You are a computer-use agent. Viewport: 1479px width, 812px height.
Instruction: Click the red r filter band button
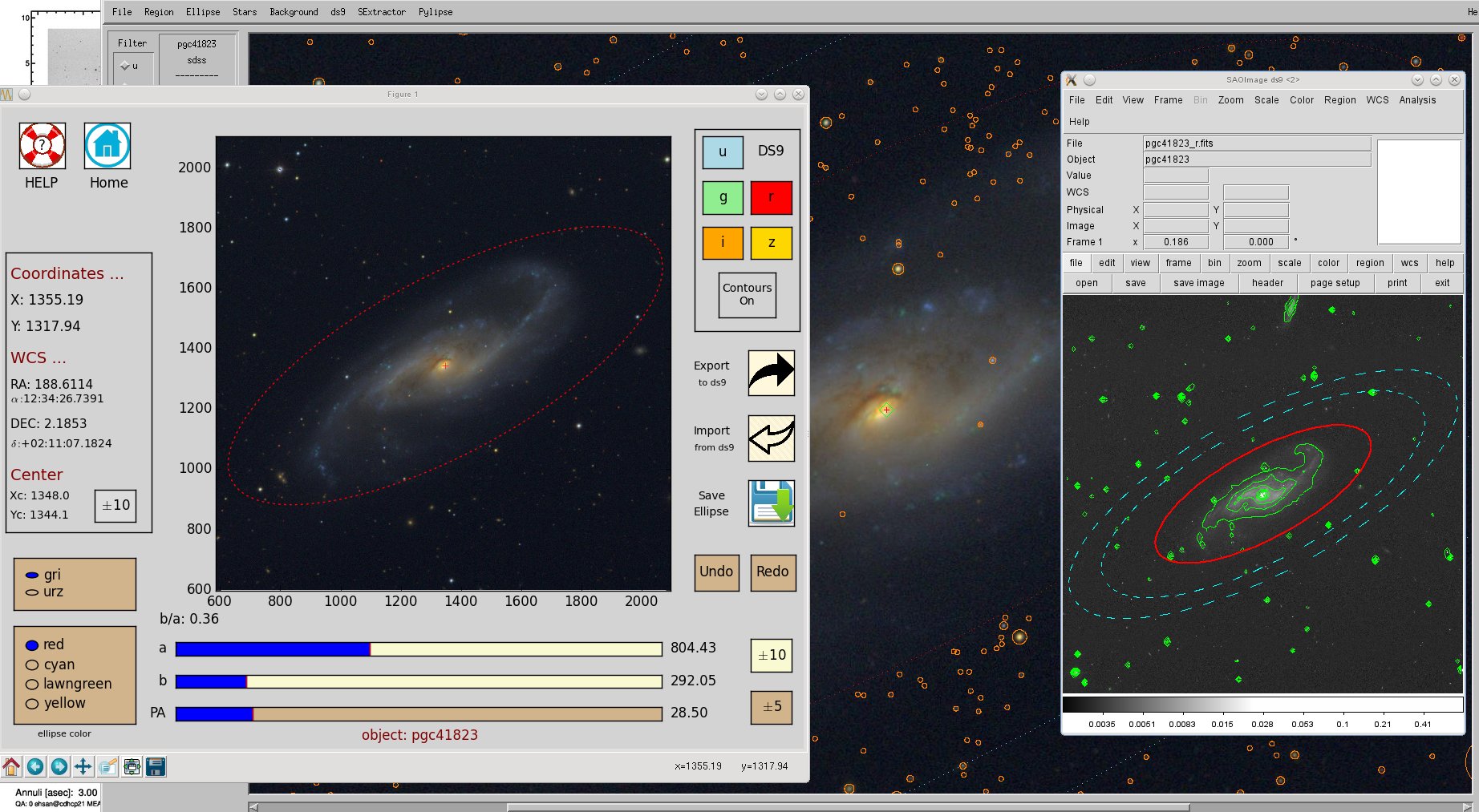(771, 197)
